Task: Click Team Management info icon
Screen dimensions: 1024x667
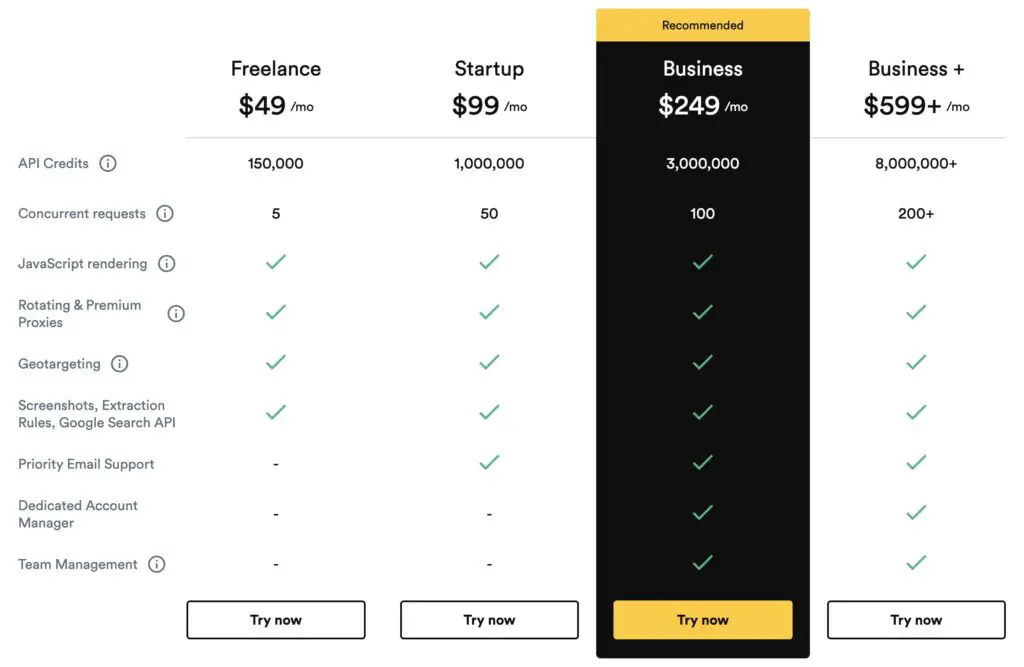Action: click(157, 564)
